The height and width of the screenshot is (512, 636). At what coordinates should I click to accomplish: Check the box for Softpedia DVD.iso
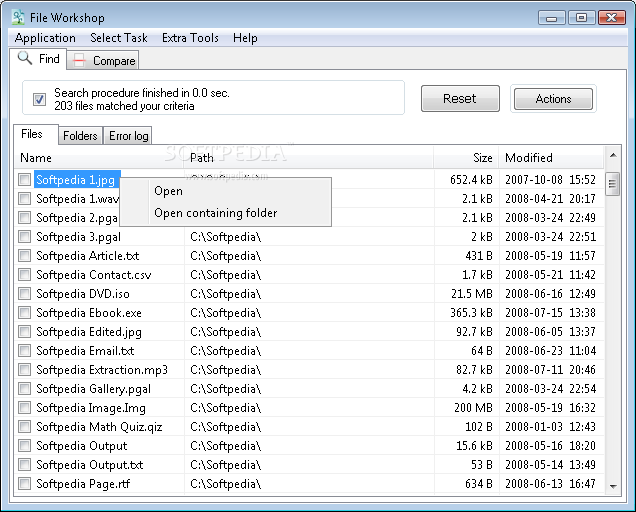coord(25,293)
